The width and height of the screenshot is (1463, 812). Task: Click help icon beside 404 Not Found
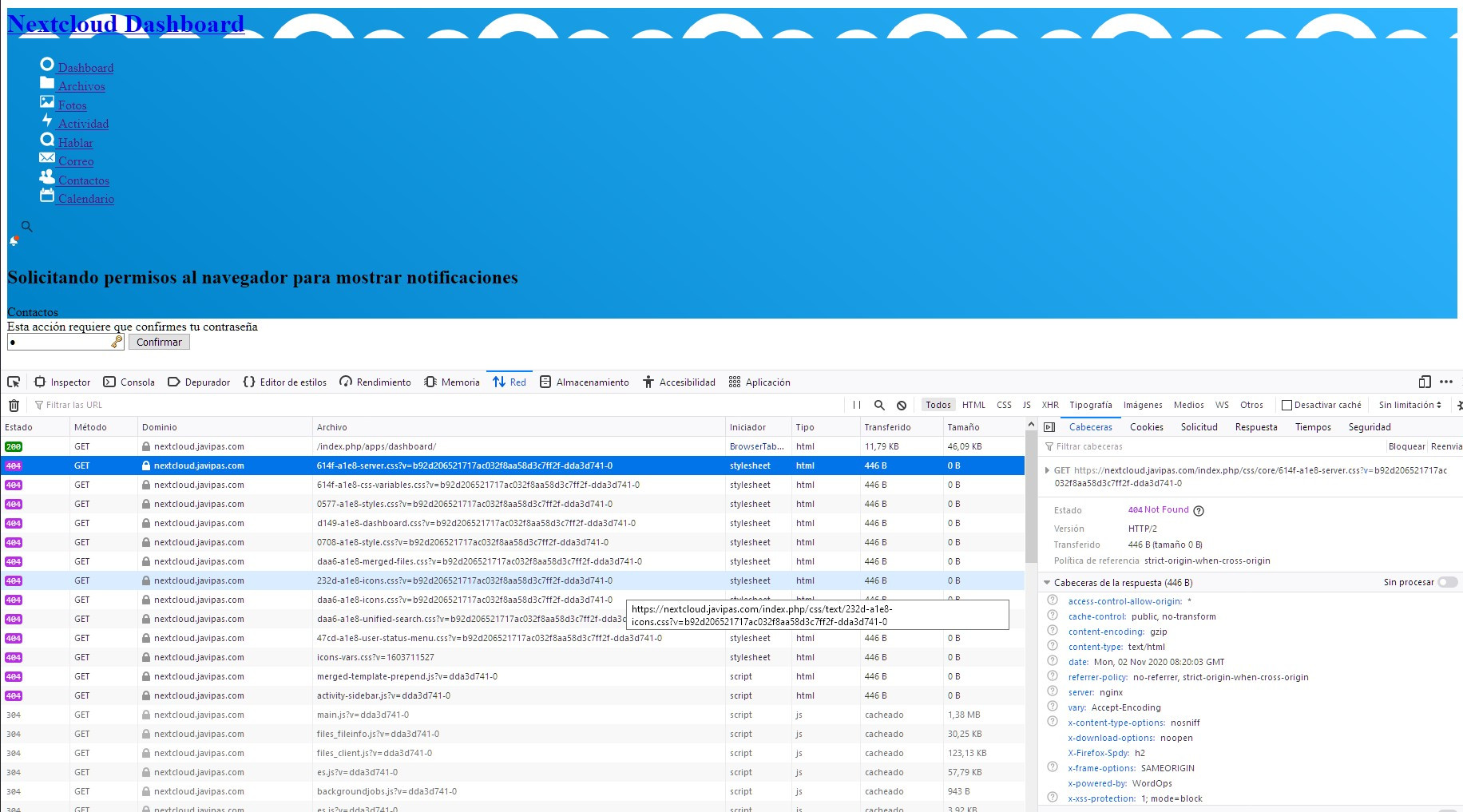pyautogui.click(x=1199, y=511)
